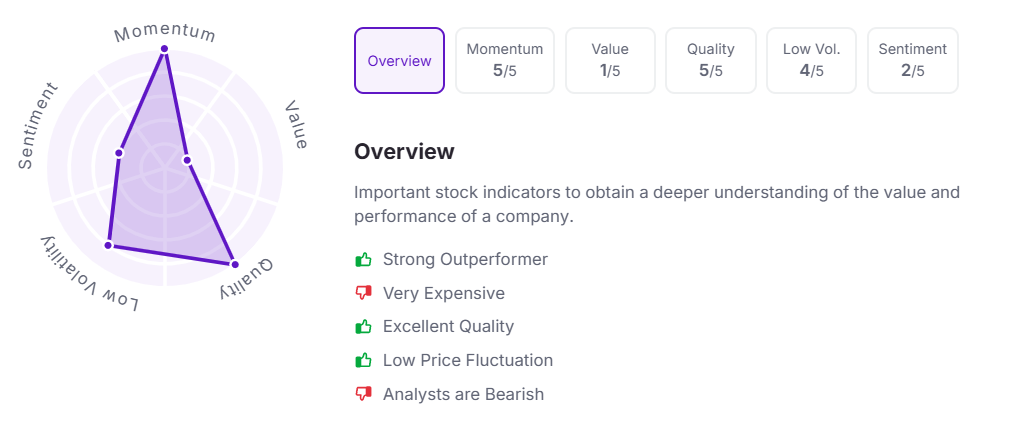This screenshot has height=438, width=1009.
Task: Open the Quality 5/5 tab
Action: (711, 61)
